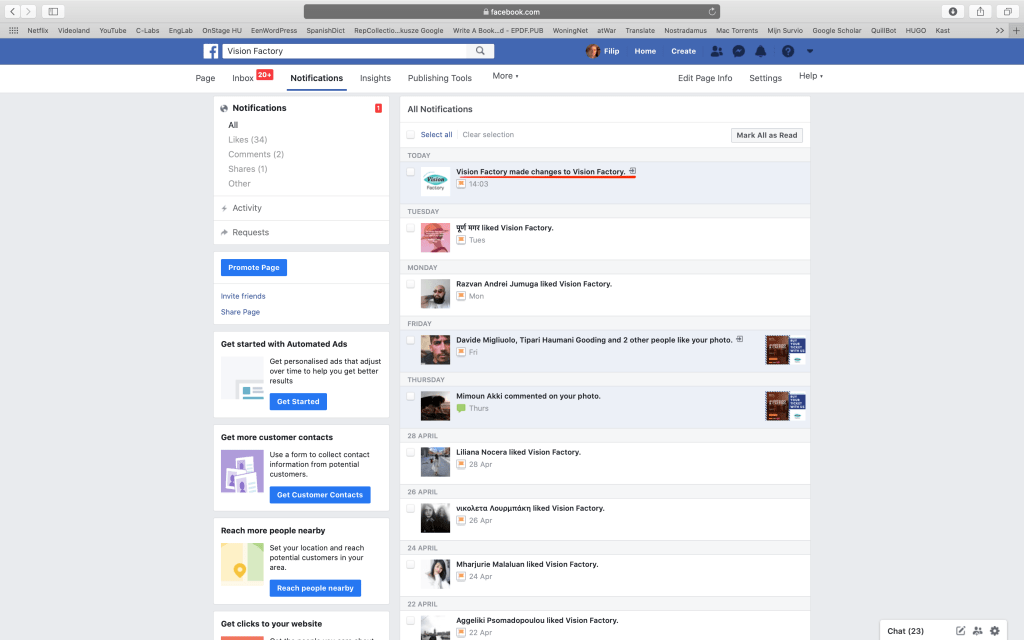Check the Razvan Andrei Jumuga notification checkbox
The image size is (1024, 640).
(x=410, y=284)
